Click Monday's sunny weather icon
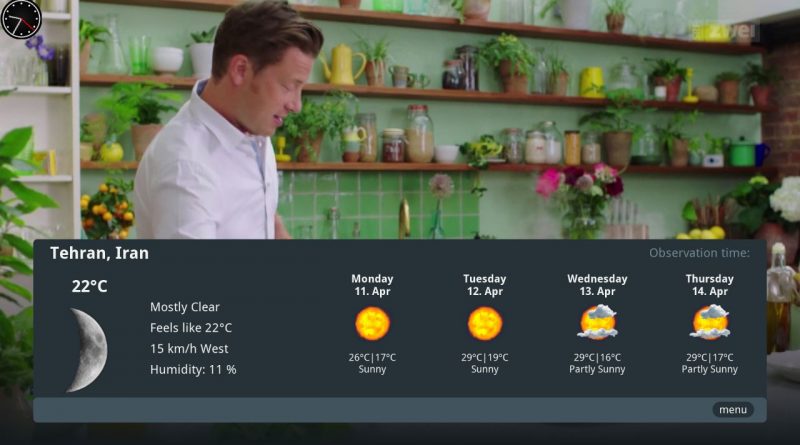The width and height of the screenshot is (800, 445). point(372,324)
